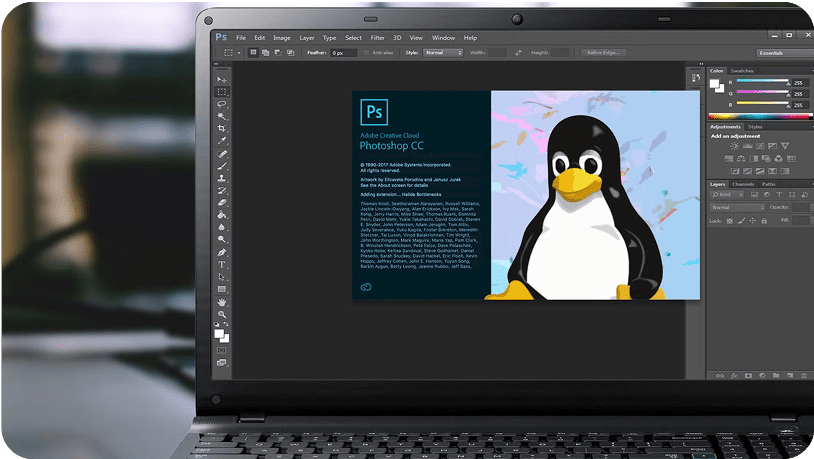The height and width of the screenshot is (459, 814).
Task: Select the Path Selection tool
Action: [222, 277]
